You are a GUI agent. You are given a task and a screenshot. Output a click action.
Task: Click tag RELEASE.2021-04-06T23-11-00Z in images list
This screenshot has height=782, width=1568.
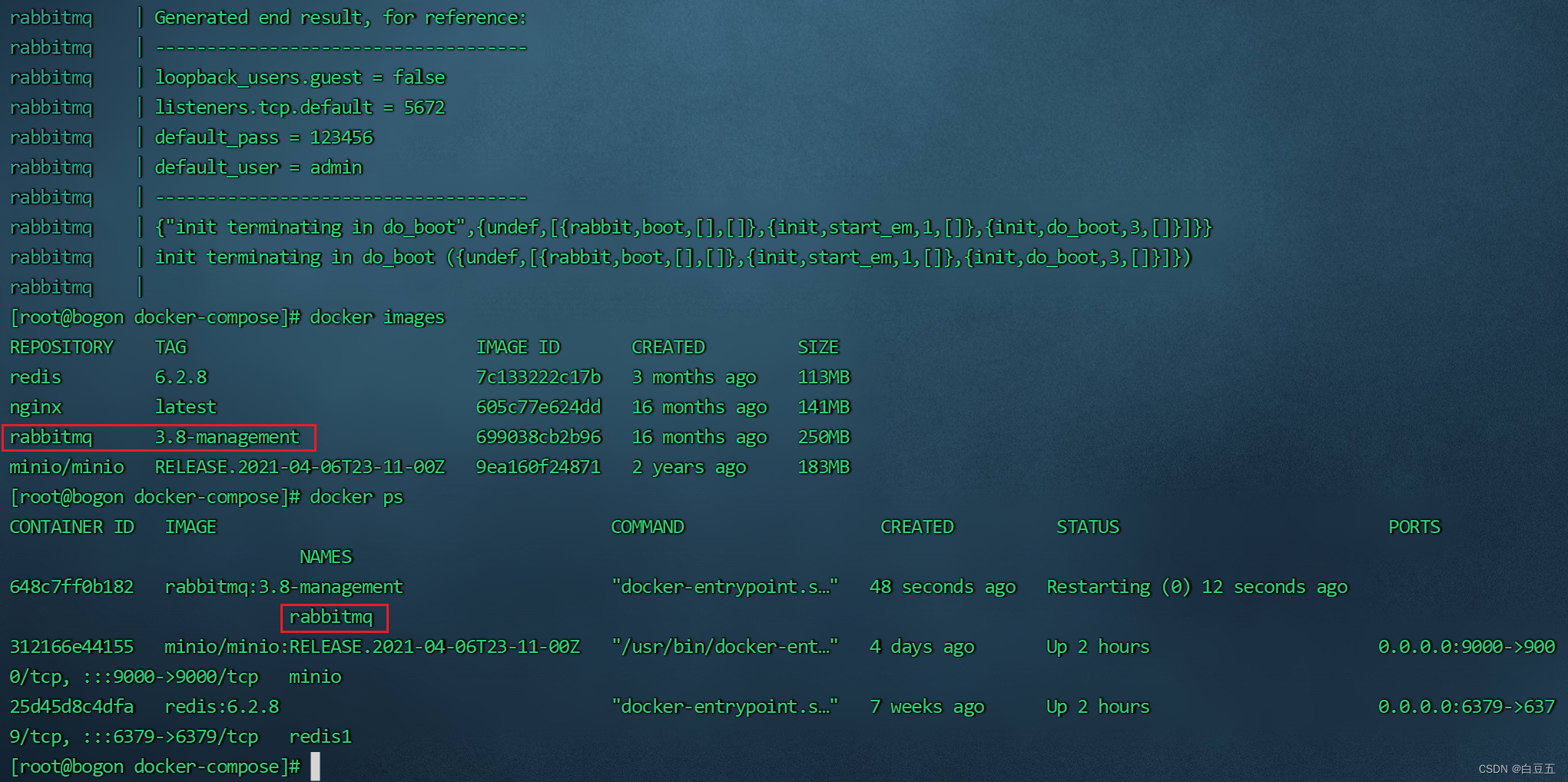pyautogui.click(x=300, y=467)
